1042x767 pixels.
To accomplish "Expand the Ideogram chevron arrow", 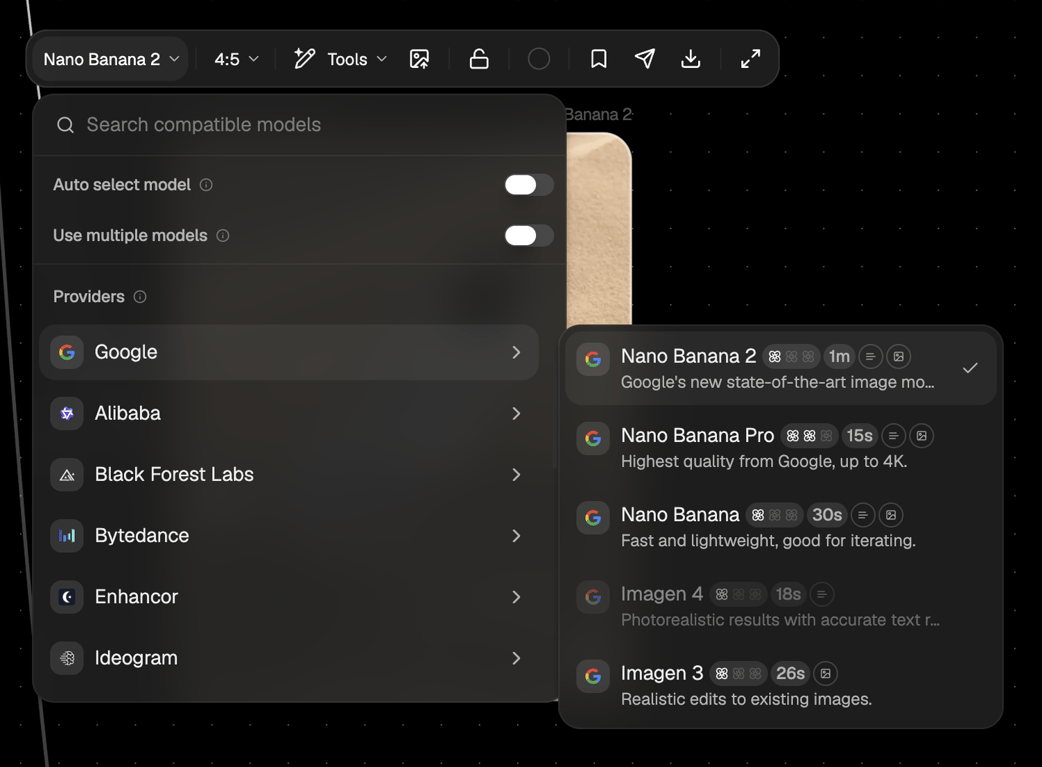I will coord(516,658).
